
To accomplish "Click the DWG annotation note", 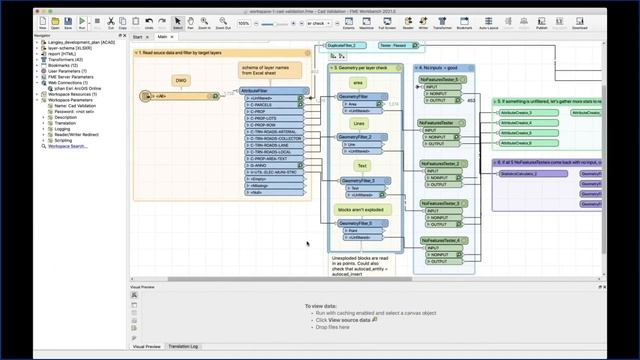I will [181, 81].
